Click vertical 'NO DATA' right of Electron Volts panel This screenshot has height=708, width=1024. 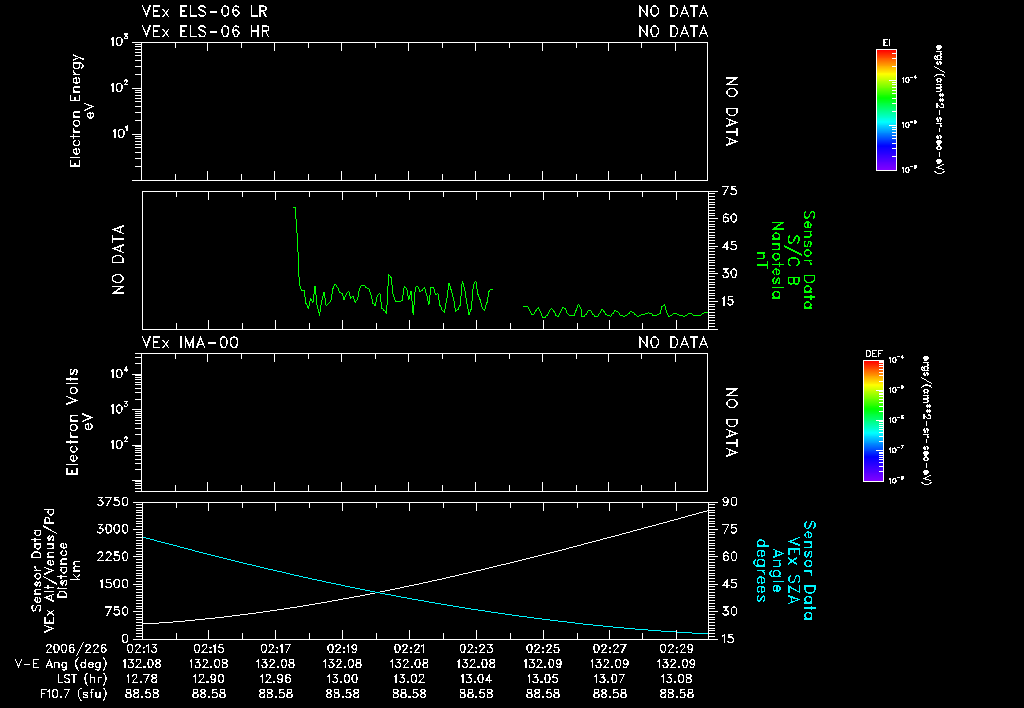[731, 423]
